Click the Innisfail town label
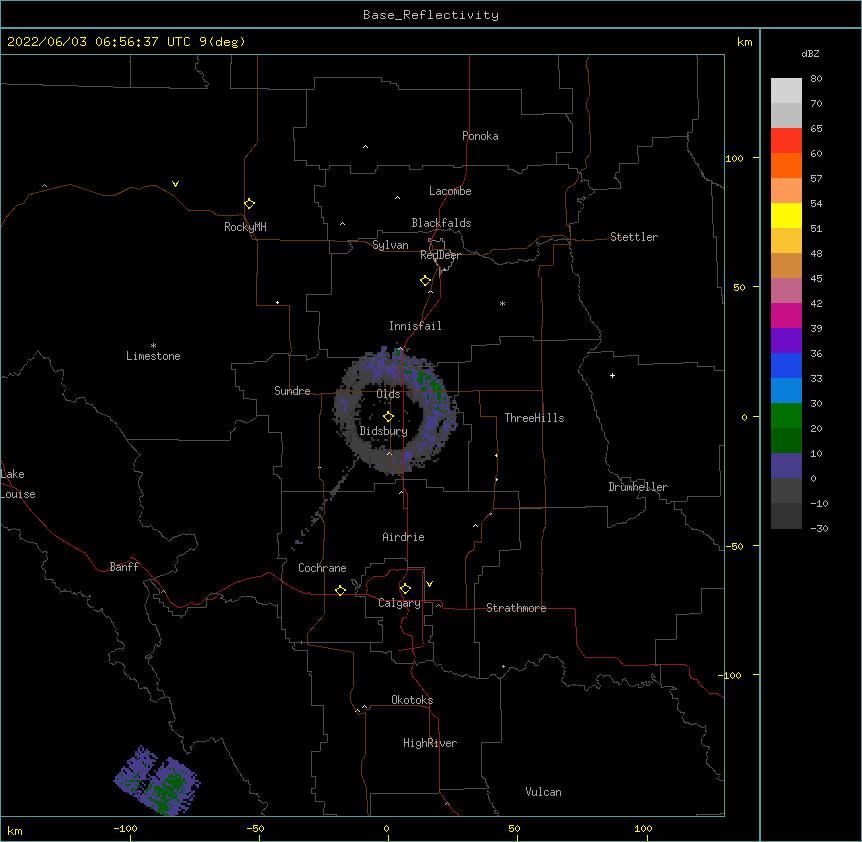 tap(415, 326)
